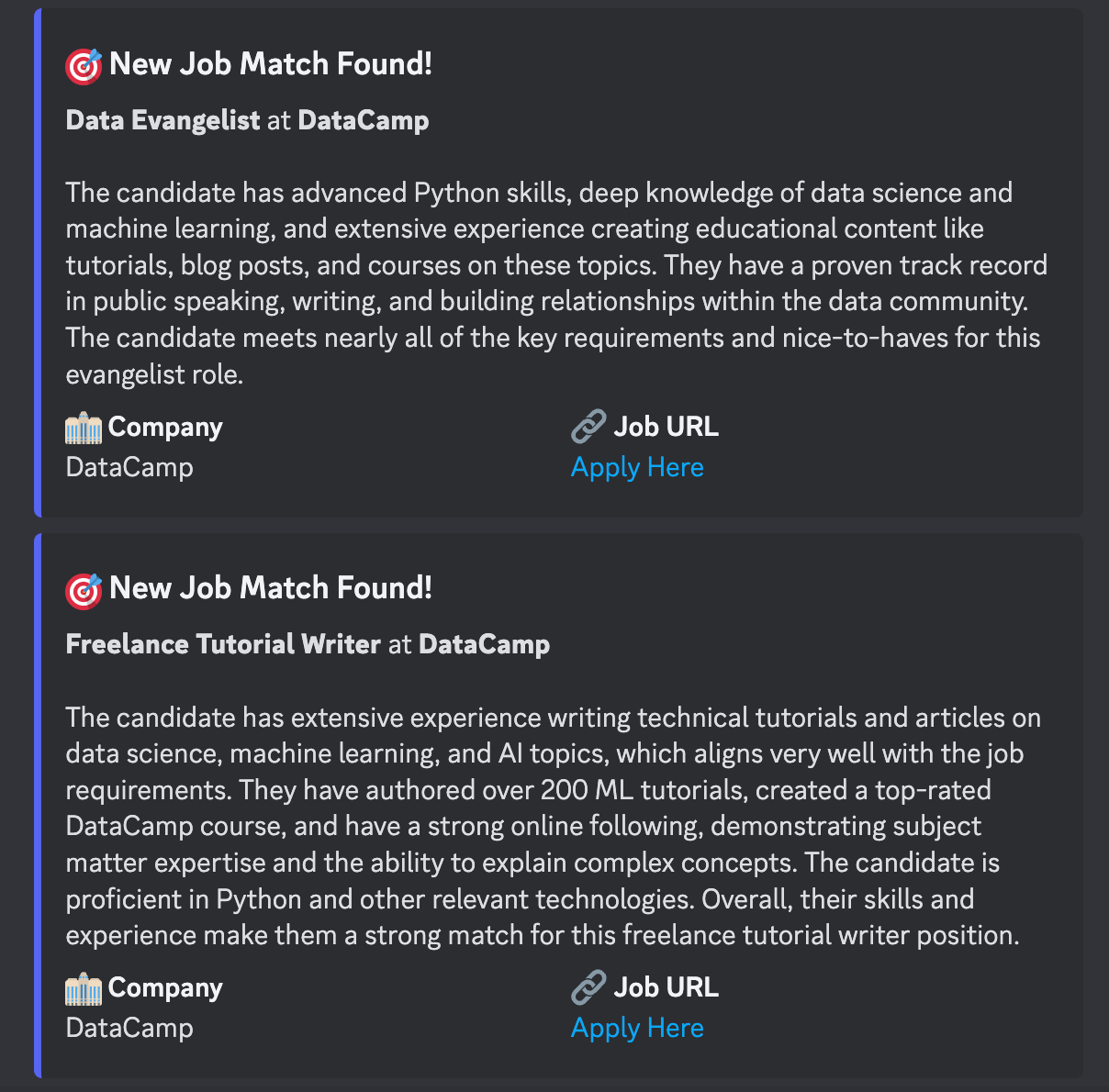
Task: Click second 'New Job Match Found!' heading
Action: tap(271, 588)
